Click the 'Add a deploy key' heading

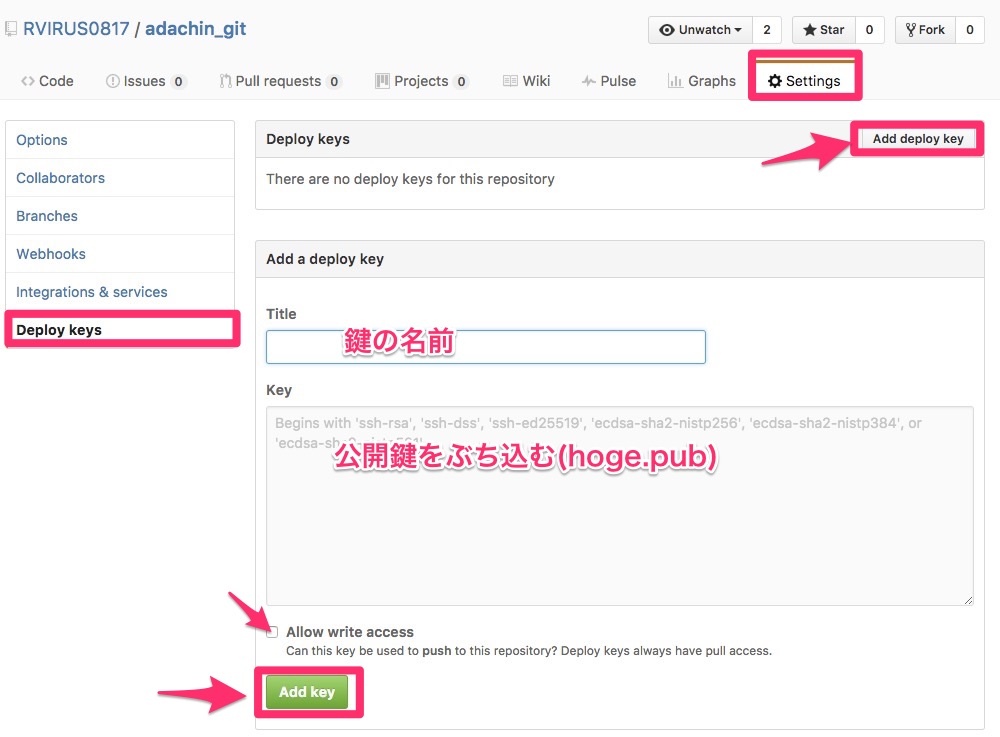click(325, 259)
